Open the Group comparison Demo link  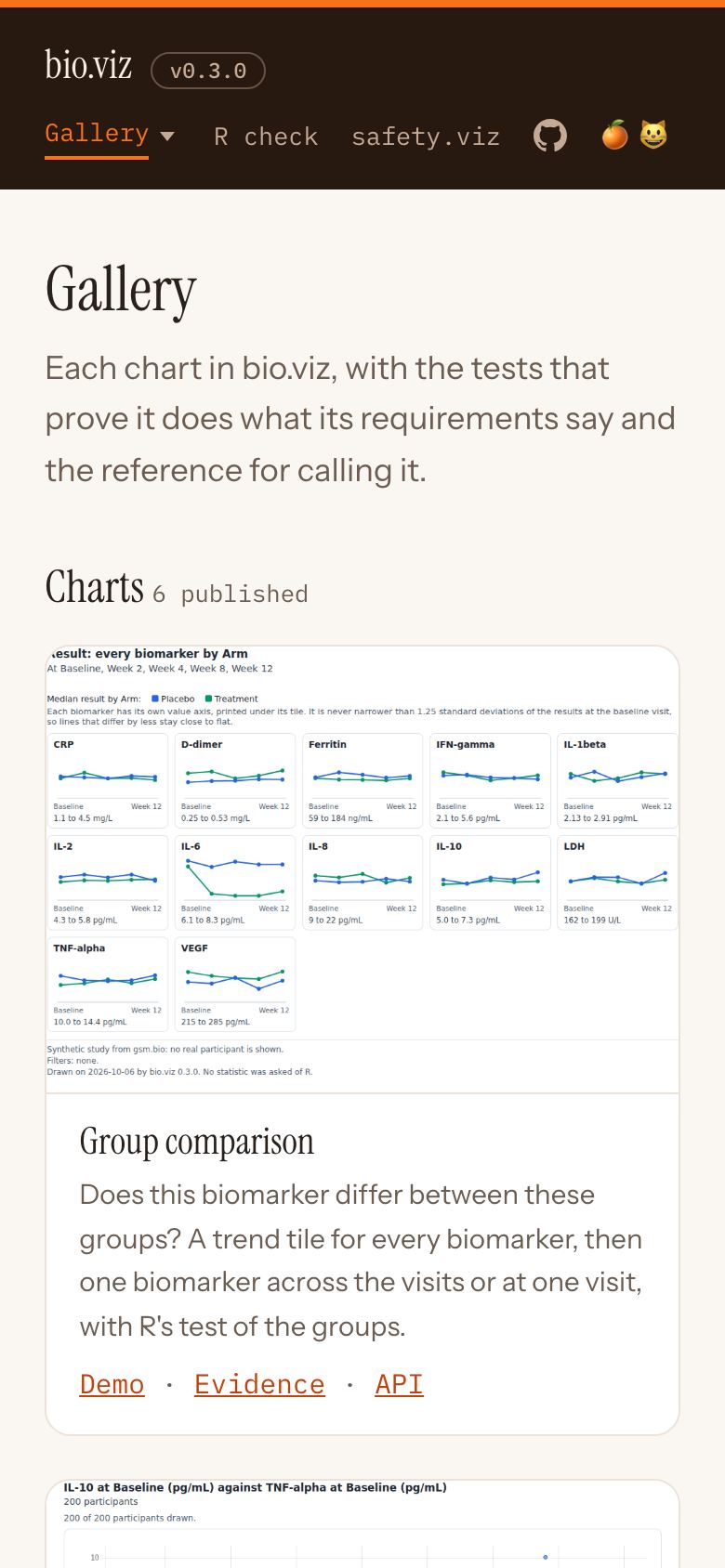112,1384
